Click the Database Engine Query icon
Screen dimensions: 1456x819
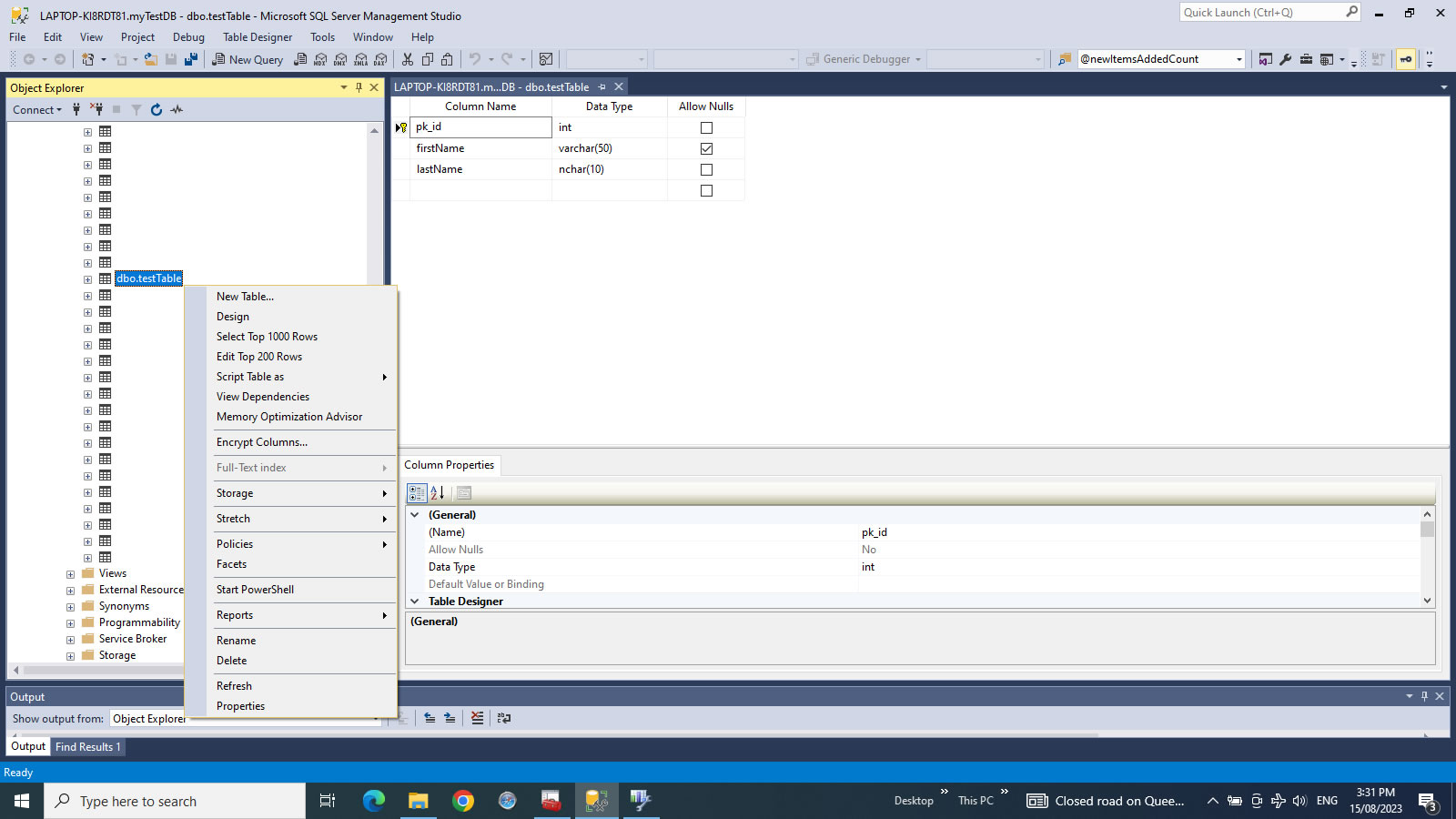(x=300, y=59)
